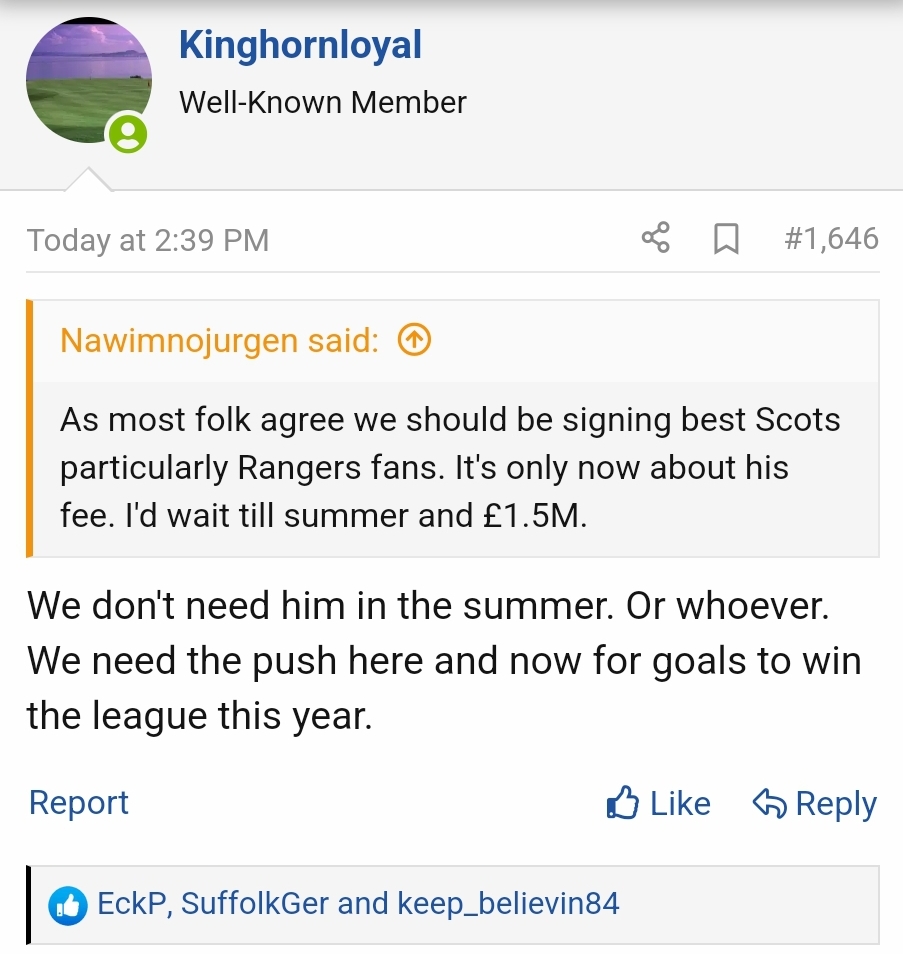Image resolution: width=903 pixels, height=954 pixels.
Task: Open 'Nawimnojurgen said:' quote header link
Action: [219, 341]
